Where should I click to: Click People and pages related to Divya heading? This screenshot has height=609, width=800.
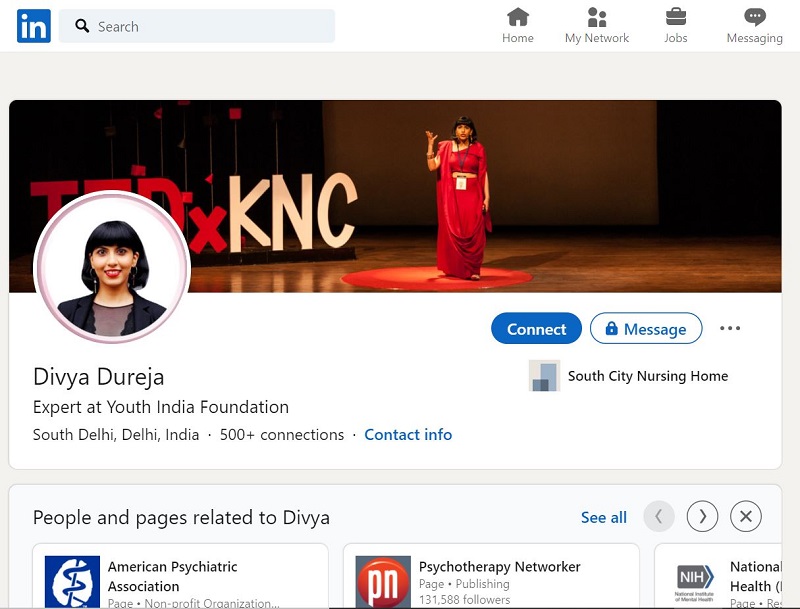click(181, 518)
